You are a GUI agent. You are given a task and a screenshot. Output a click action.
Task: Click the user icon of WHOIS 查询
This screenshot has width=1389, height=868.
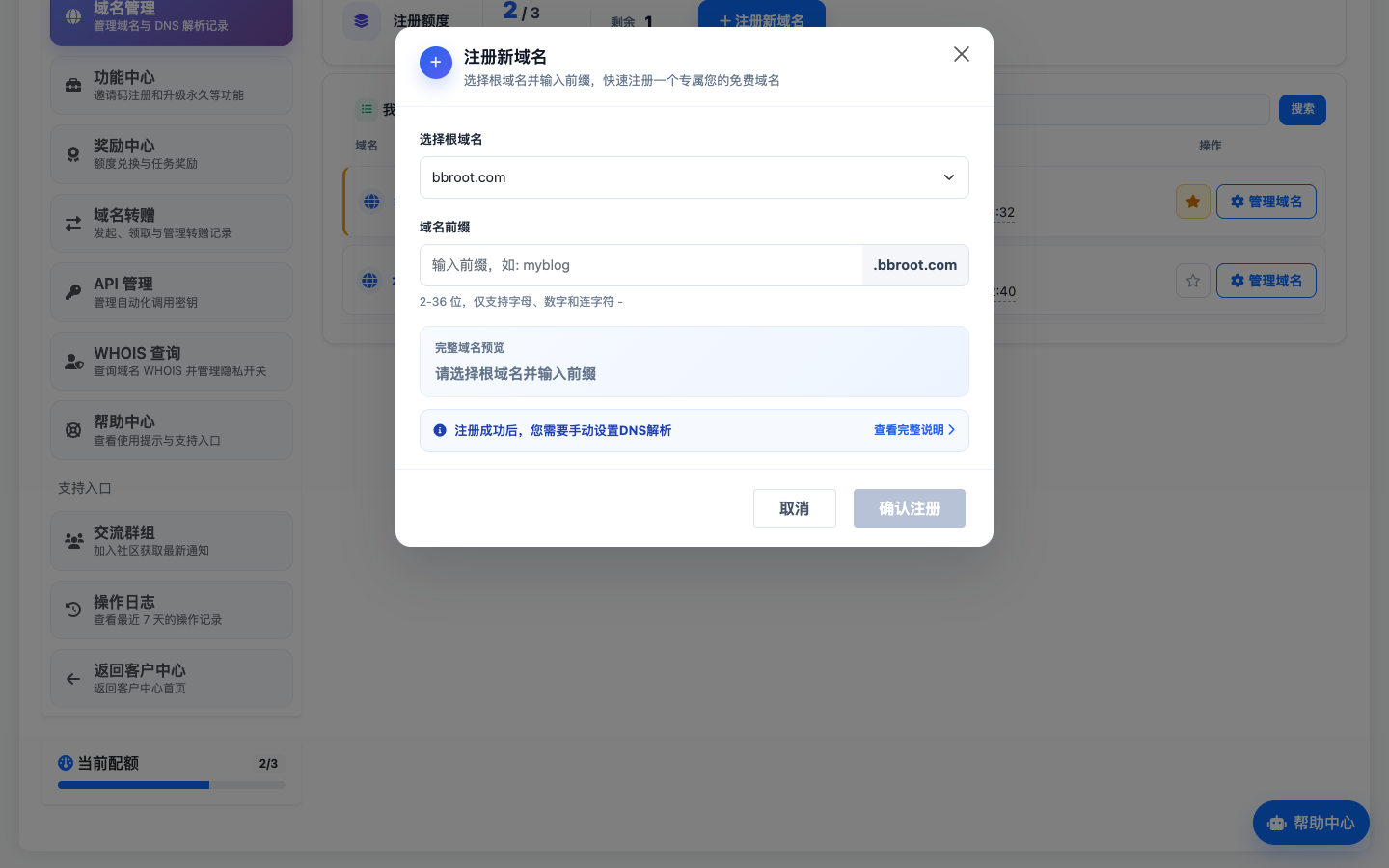73,362
